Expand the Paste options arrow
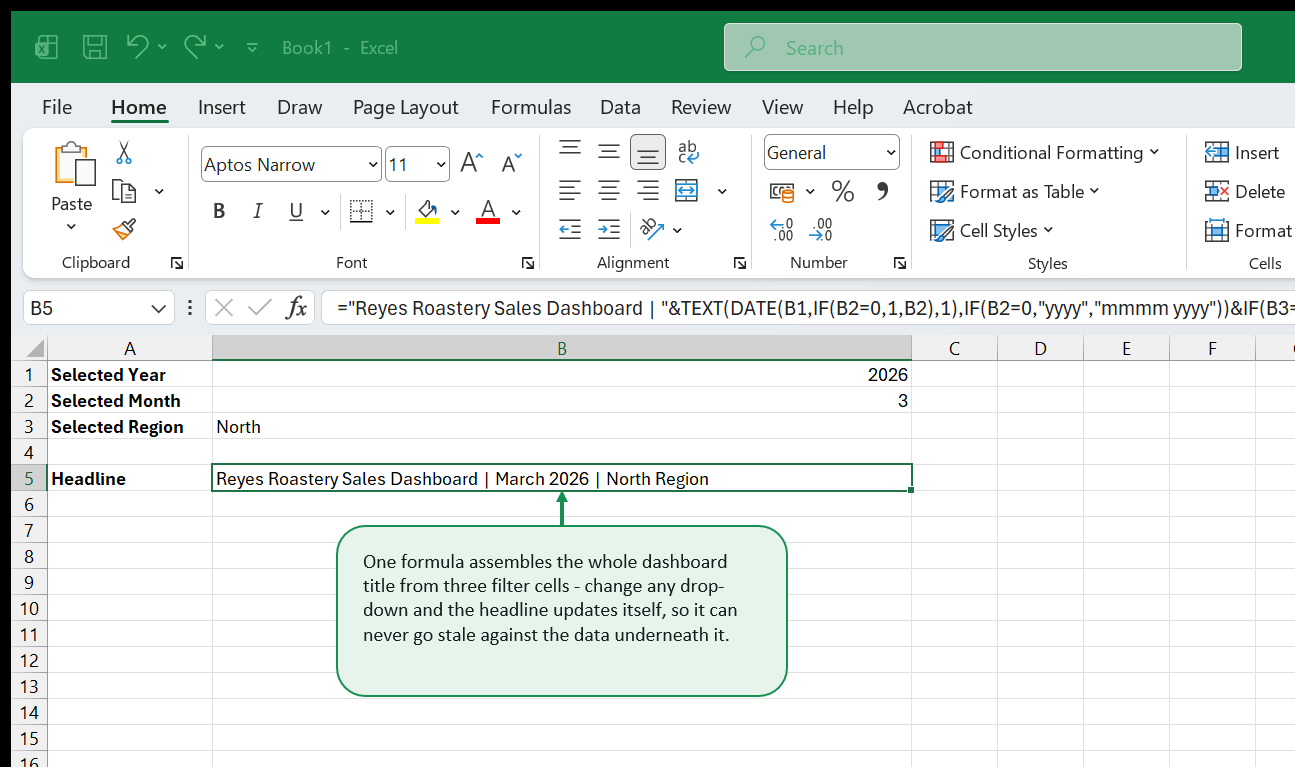Screen dimensions: 1295x767 [x=71, y=227]
